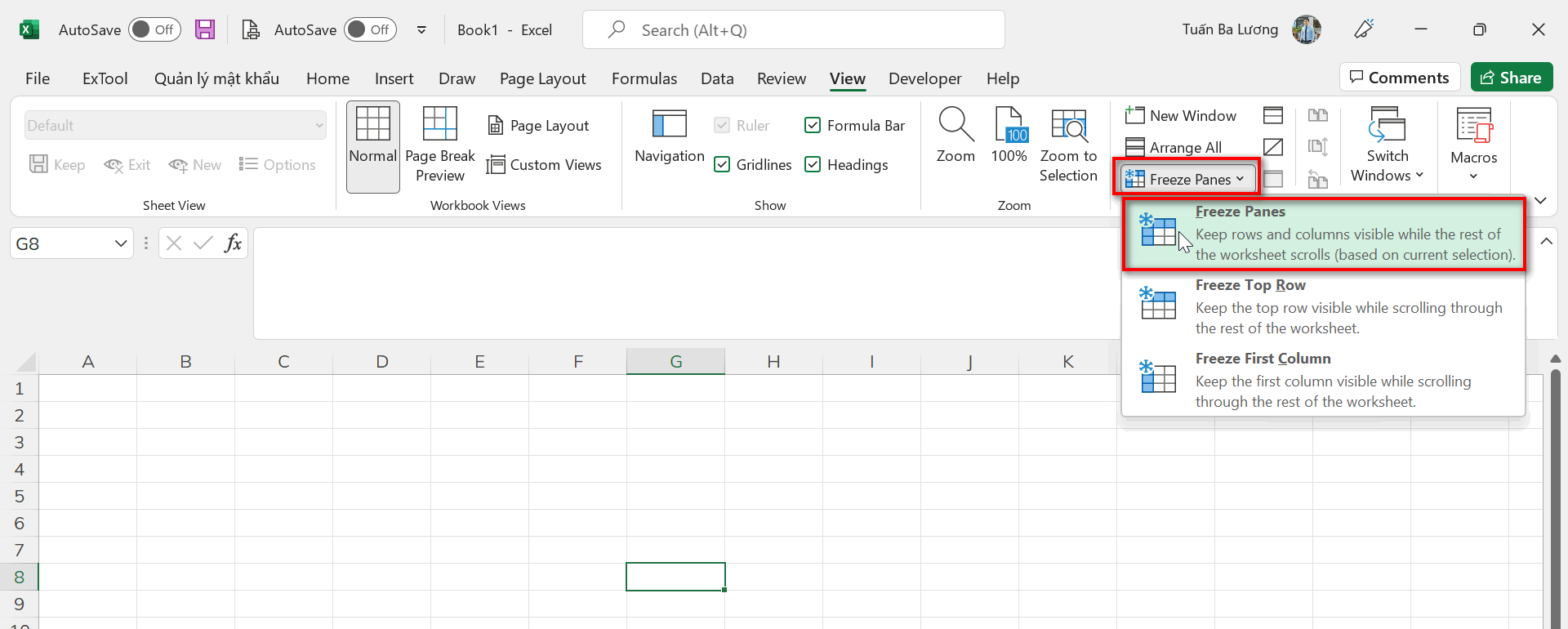
Task: Click the Zoom magnifier icon
Action: [x=955, y=125]
